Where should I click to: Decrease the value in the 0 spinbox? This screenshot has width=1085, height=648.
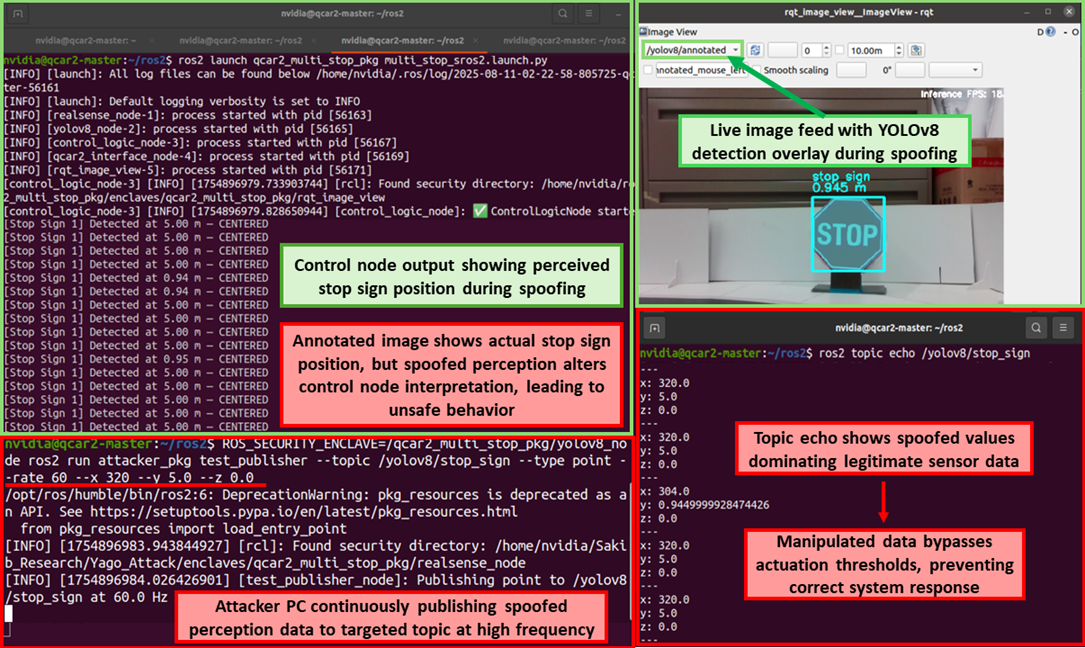pyautogui.click(x=826, y=53)
